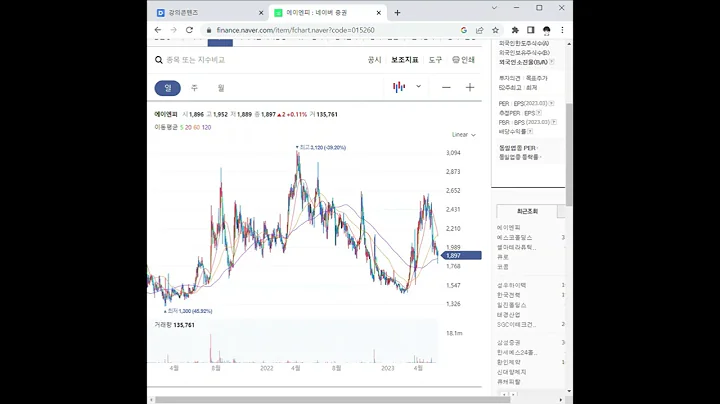
Task: Click the 투자의견 목표주가 label
Action: coord(523,78)
